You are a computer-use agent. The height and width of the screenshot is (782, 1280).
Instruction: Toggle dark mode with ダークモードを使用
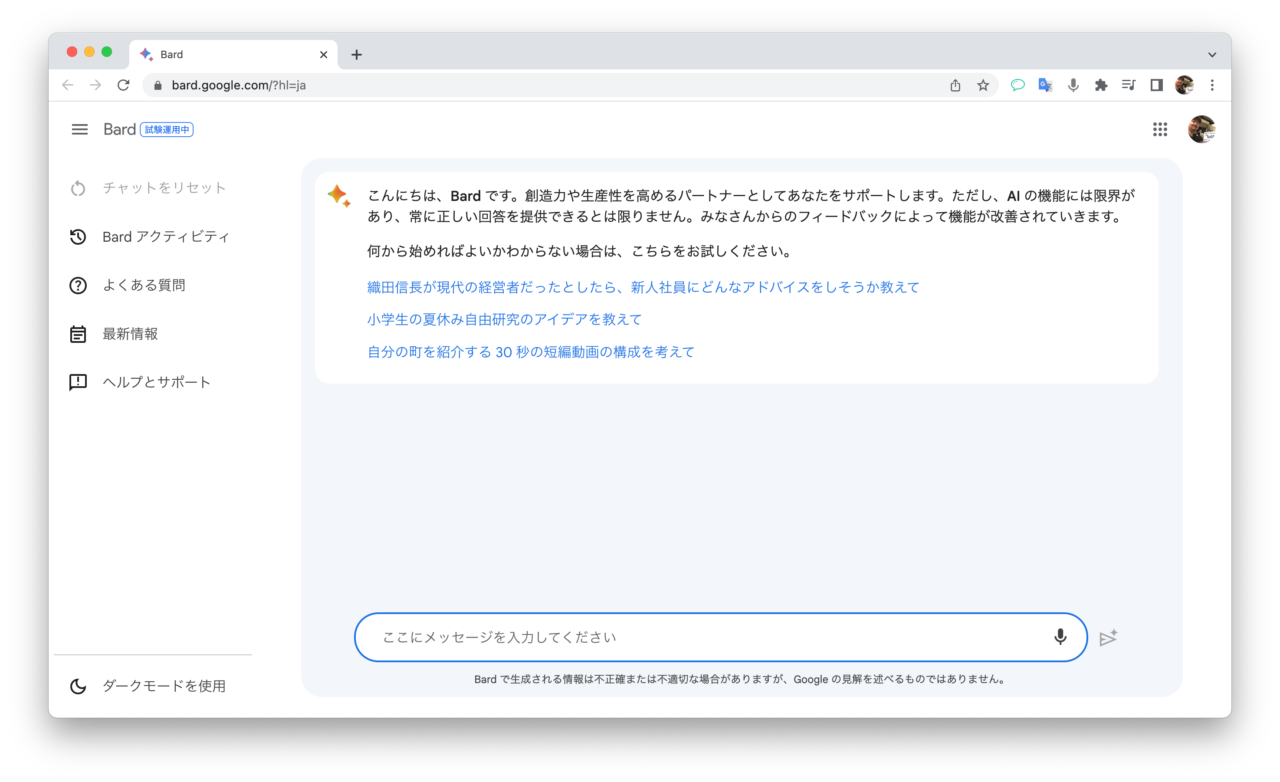163,686
